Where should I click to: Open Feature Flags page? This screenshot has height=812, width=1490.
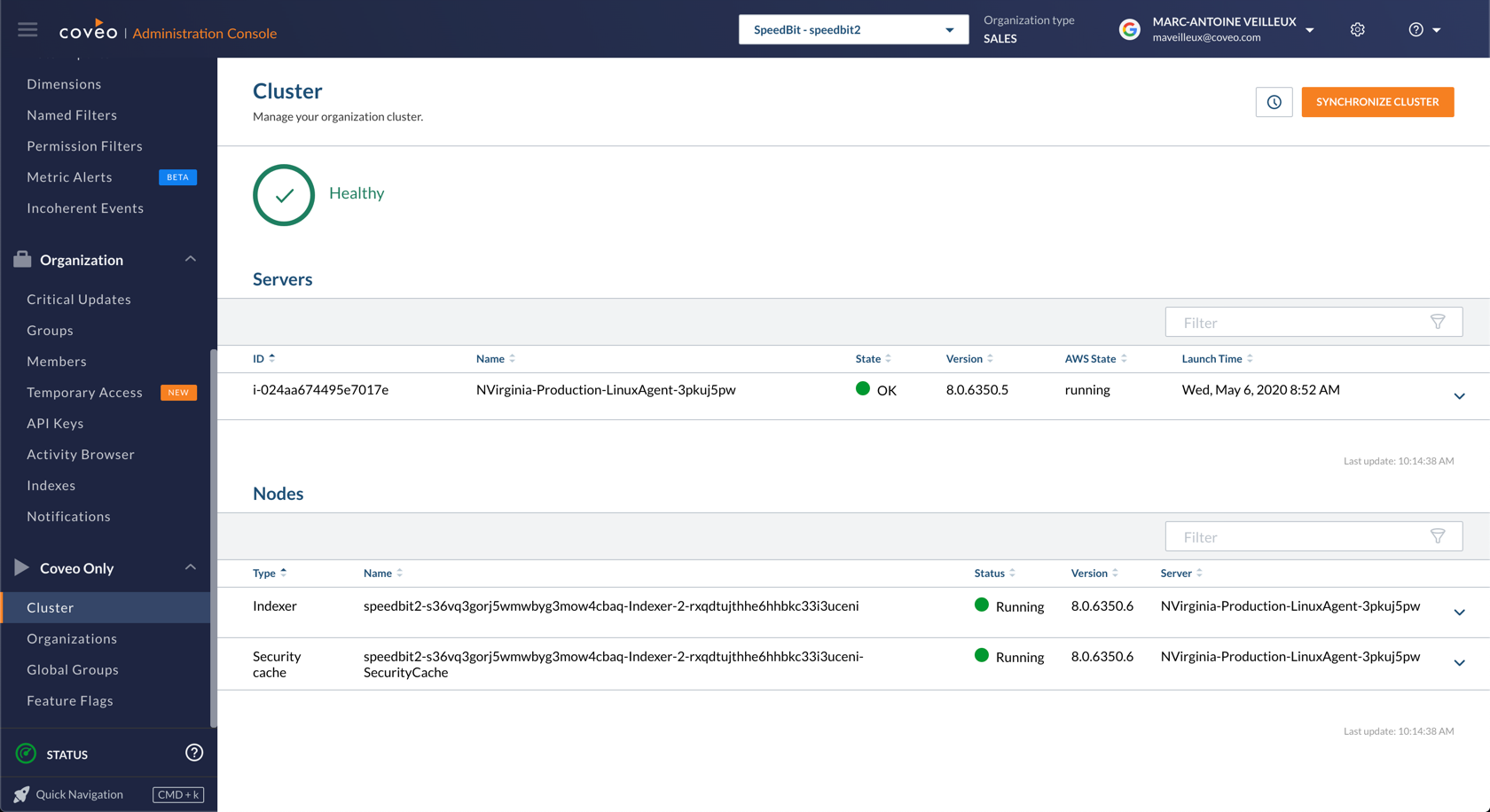pos(70,700)
